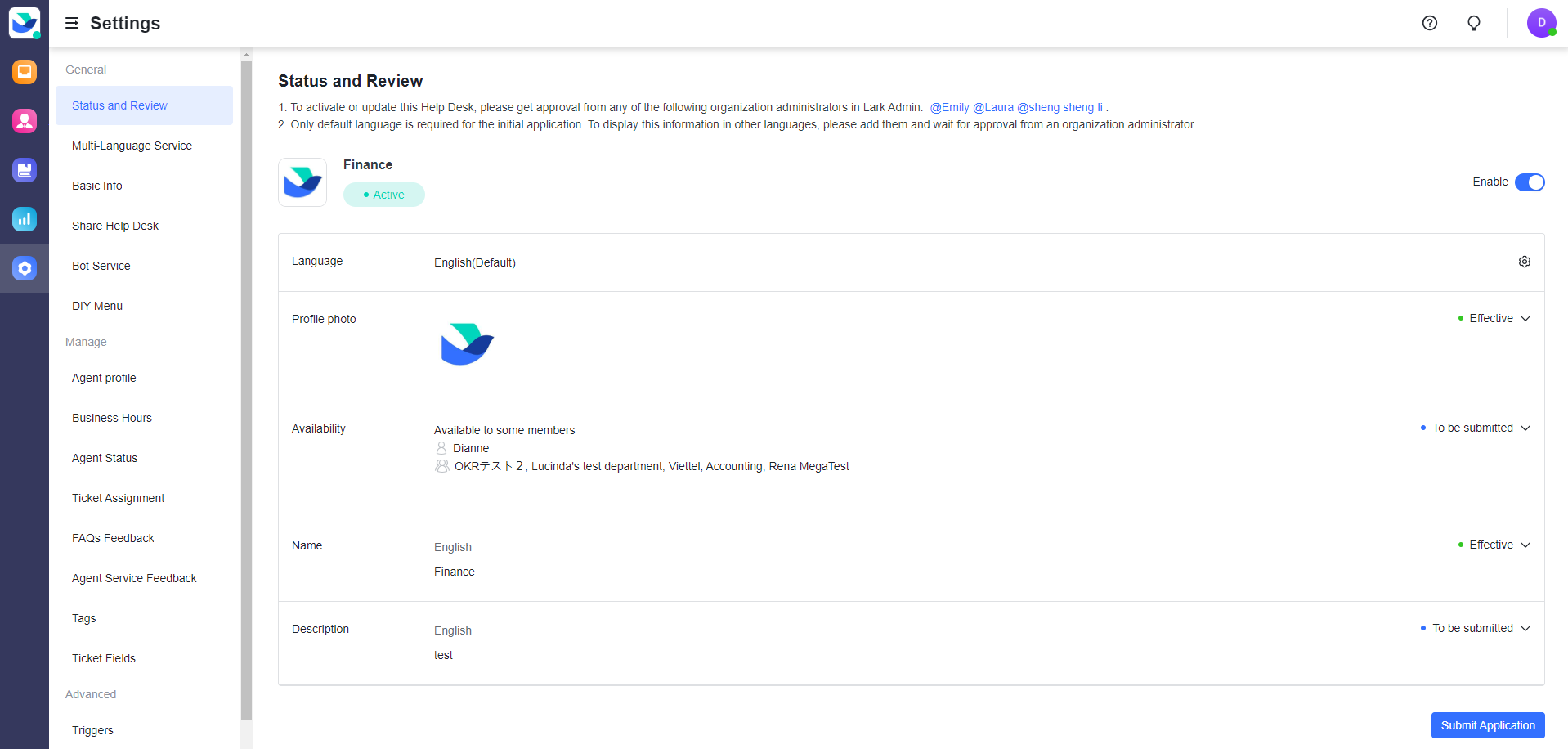Open the purple knowledge base sidebar icon
The image size is (1568, 749).
pos(25,170)
